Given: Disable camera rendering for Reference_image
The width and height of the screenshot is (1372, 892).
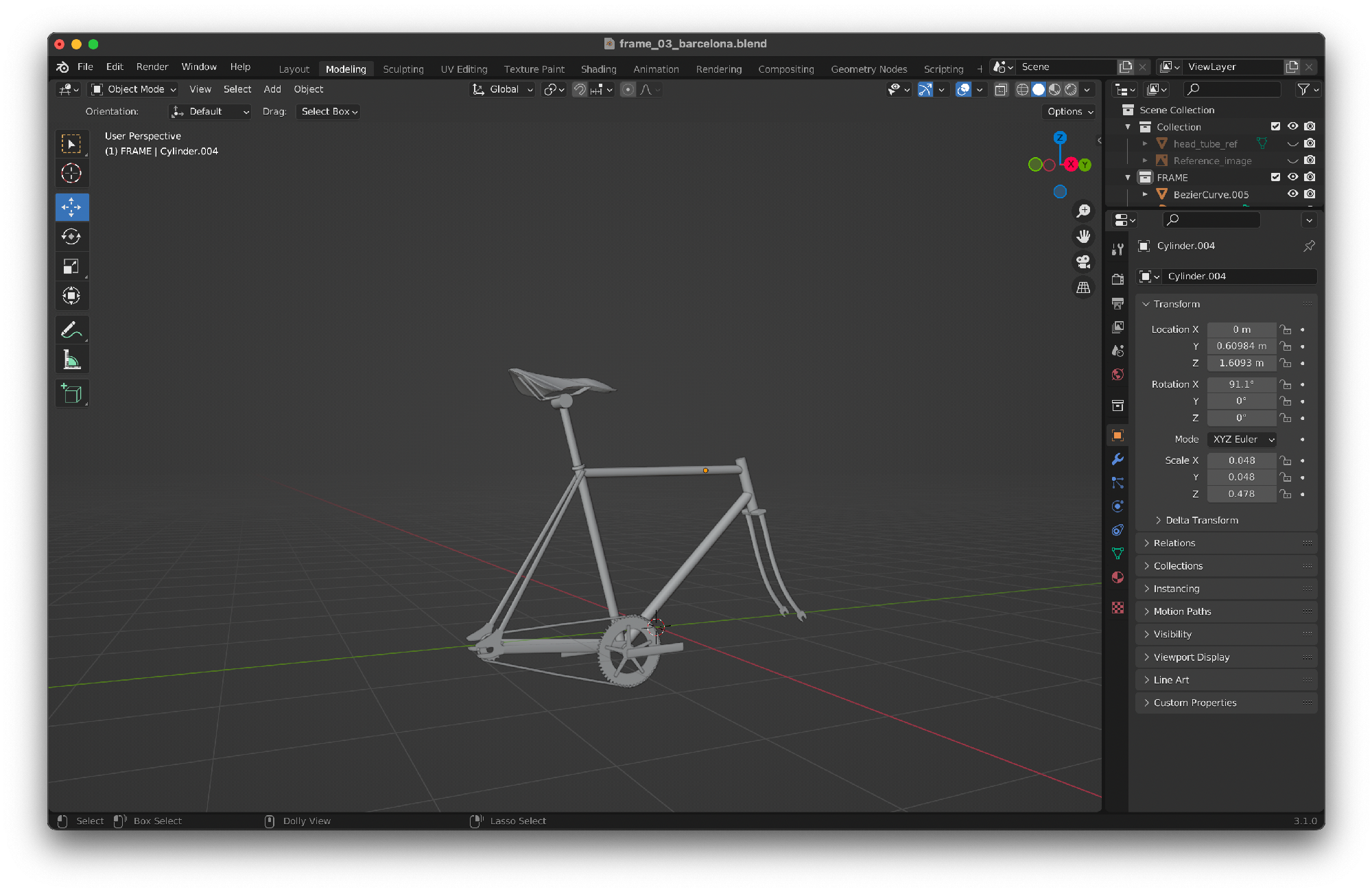Looking at the screenshot, I should [x=1310, y=160].
